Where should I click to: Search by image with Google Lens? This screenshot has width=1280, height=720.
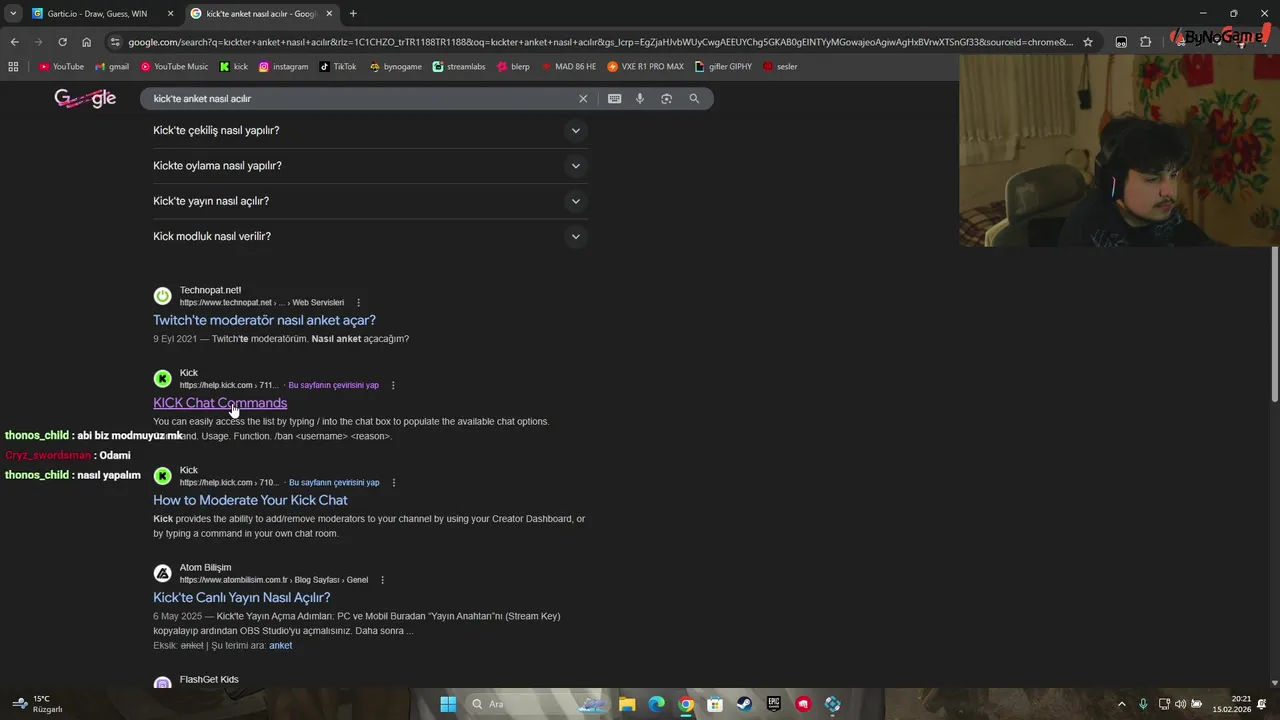[x=667, y=99]
